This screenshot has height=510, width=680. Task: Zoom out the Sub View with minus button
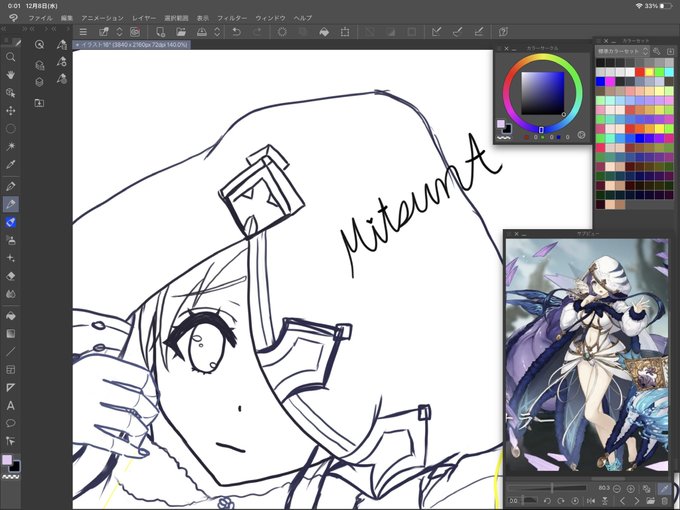617,489
